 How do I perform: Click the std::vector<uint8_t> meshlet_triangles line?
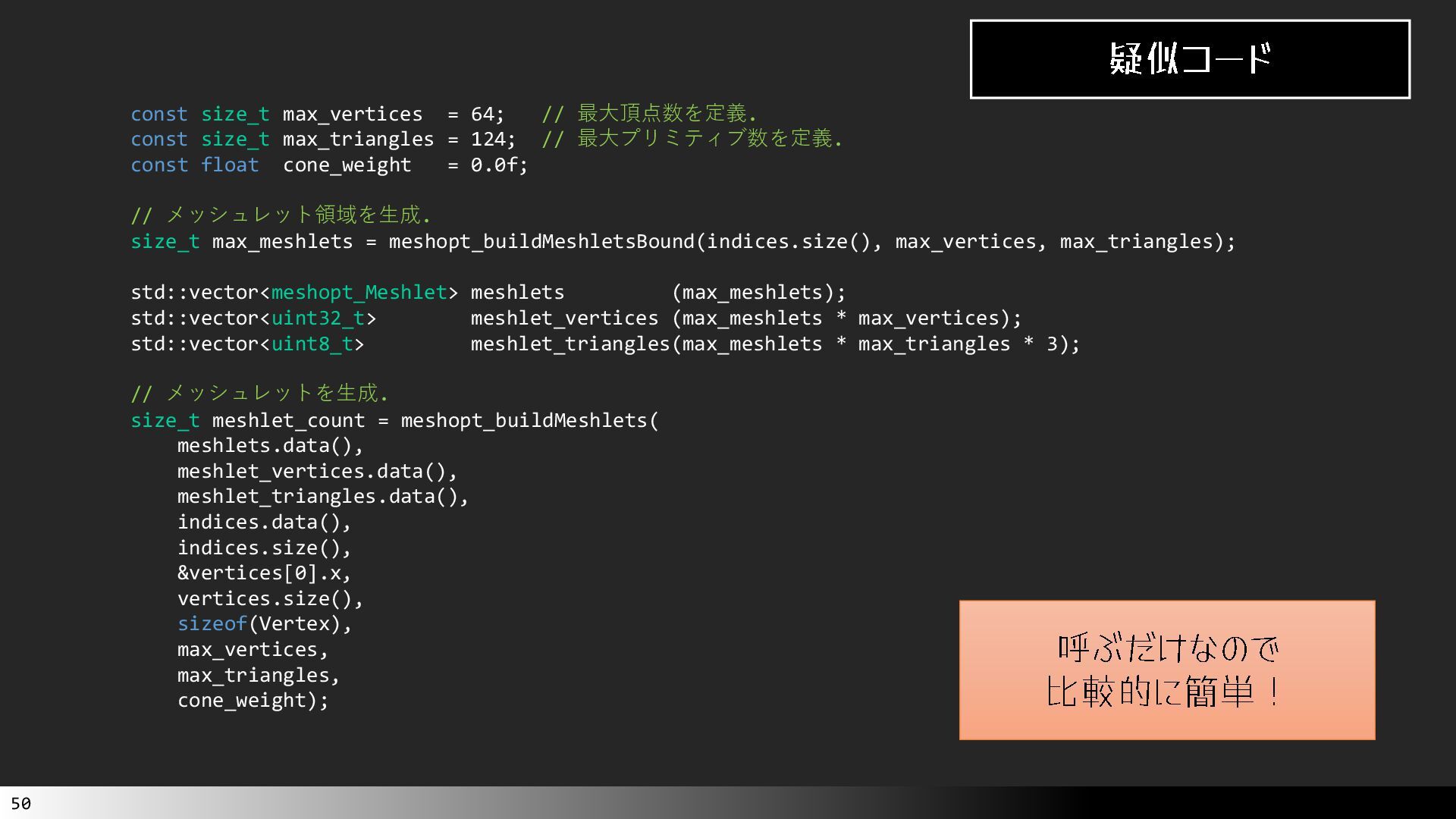(x=605, y=344)
